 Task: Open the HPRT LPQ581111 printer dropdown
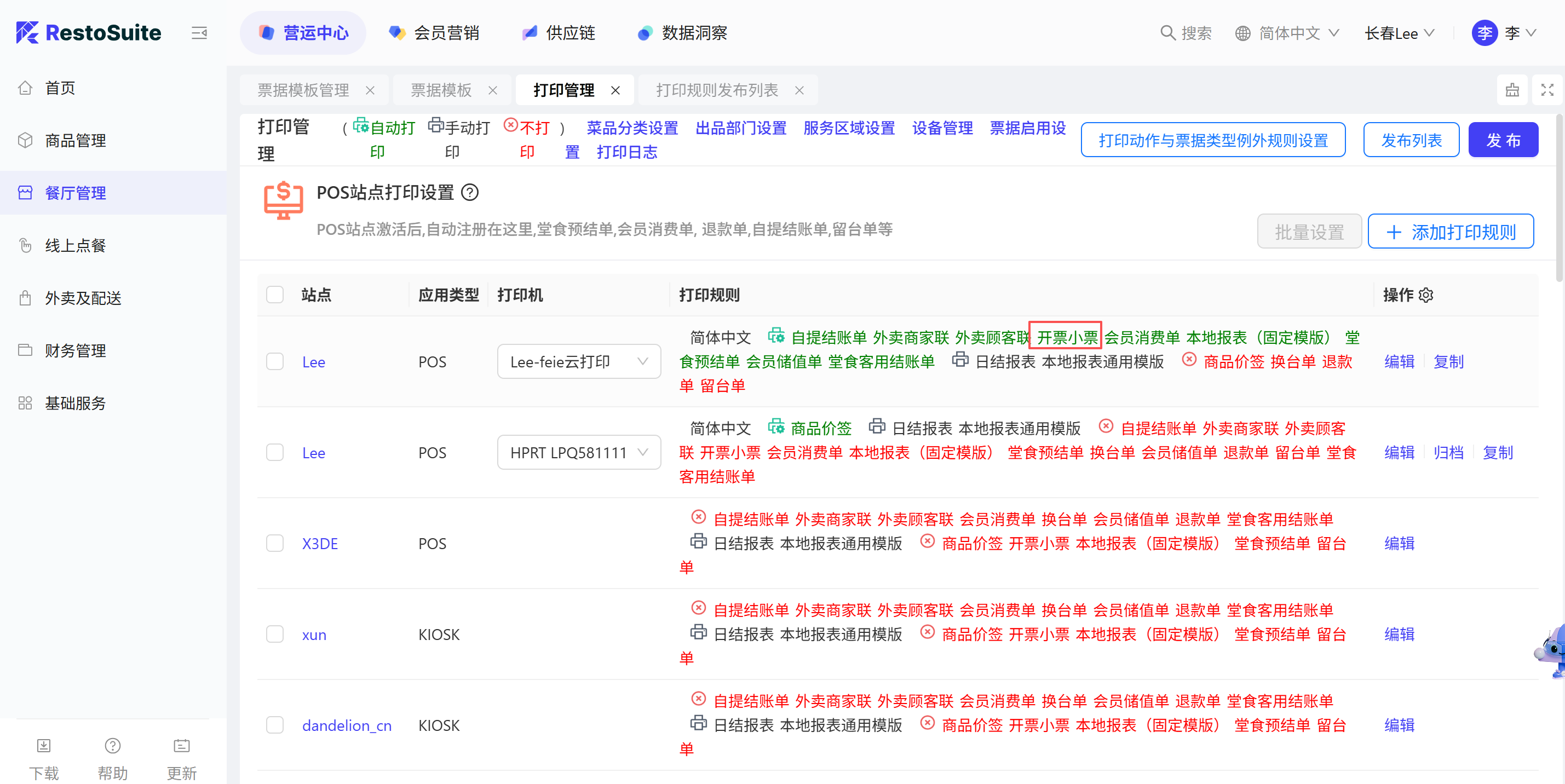(x=578, y=453)
